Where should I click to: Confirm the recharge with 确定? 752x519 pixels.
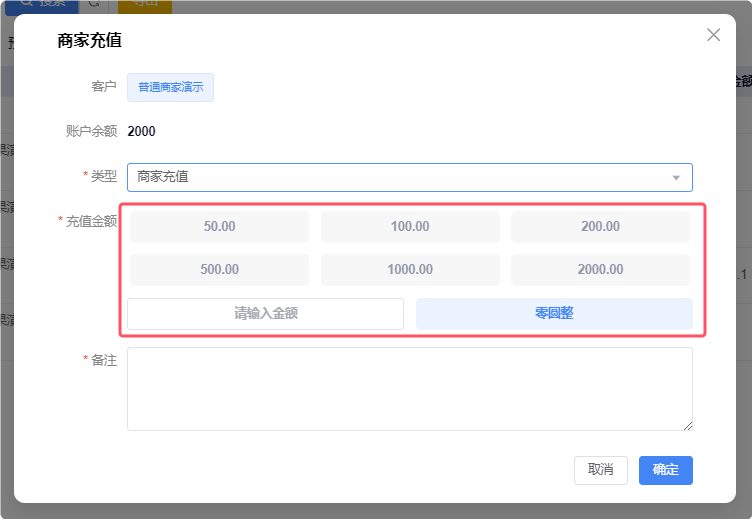pyautogui.click(x=665, y=470)
